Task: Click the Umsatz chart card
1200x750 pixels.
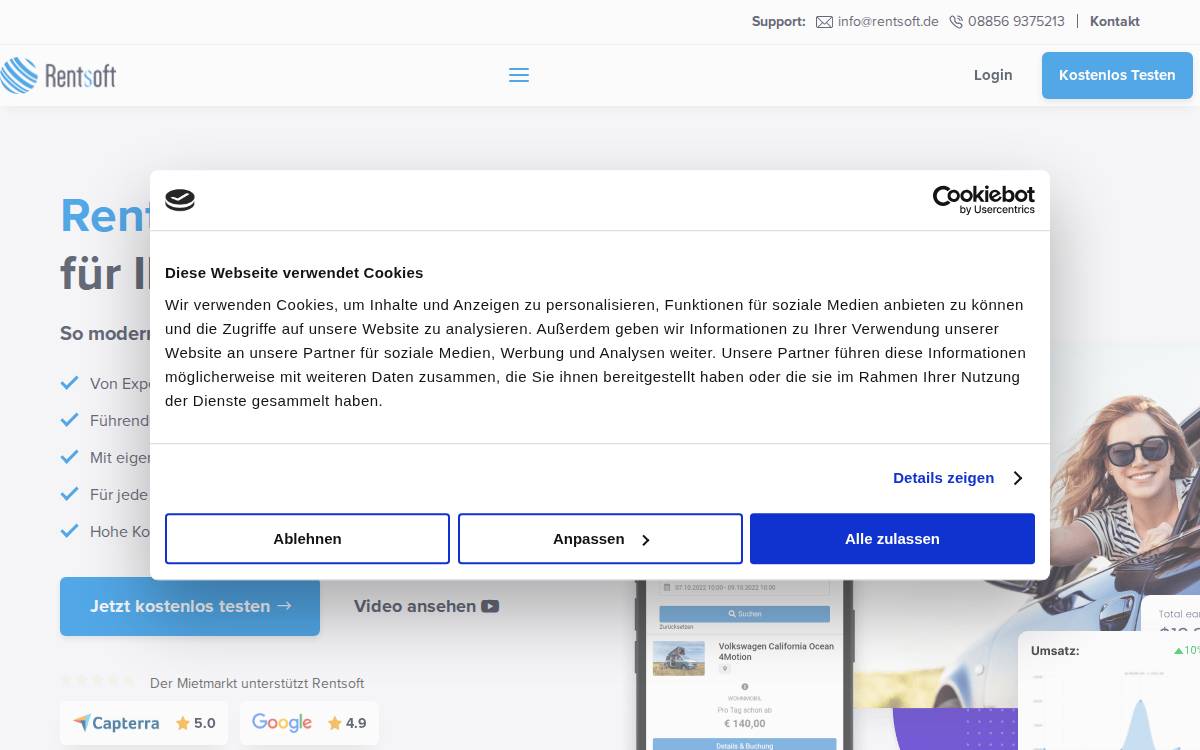Action: pos(1109,691)
